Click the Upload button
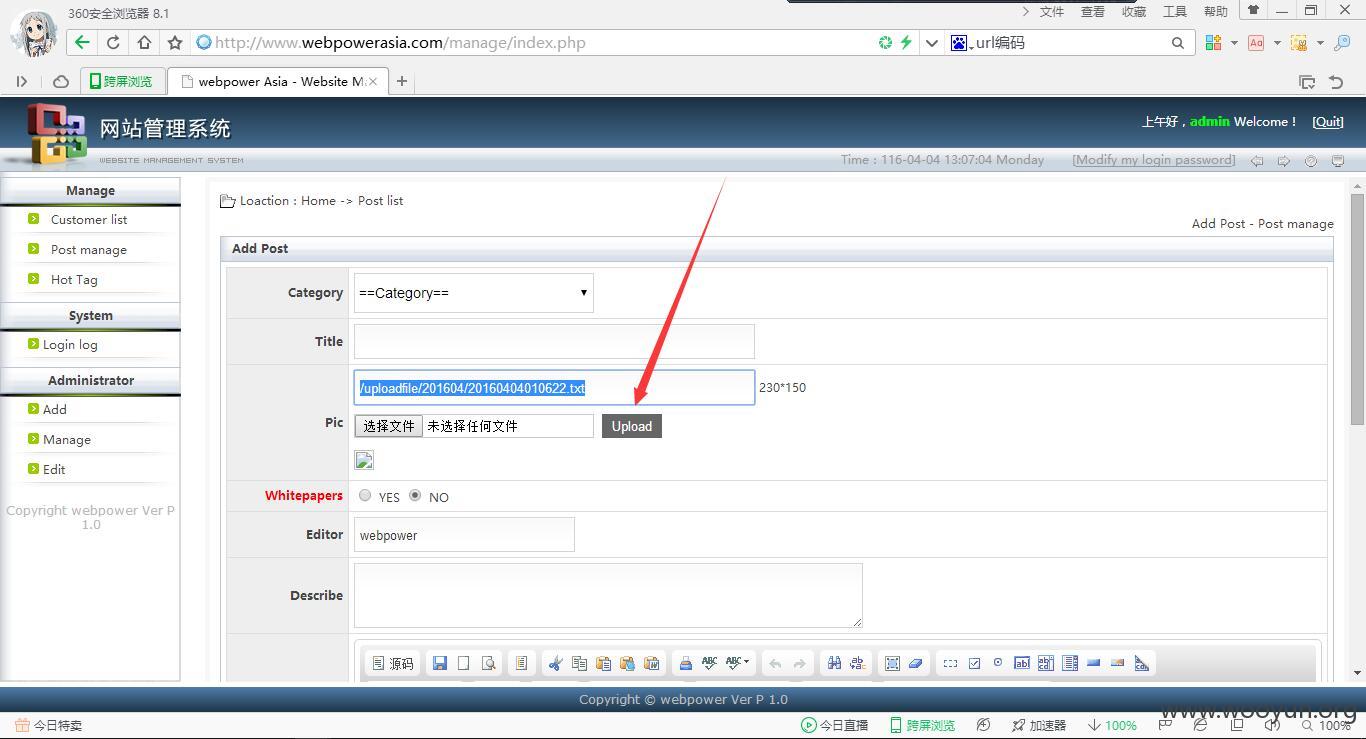The image size is (1366, 739). coord(632,426)
